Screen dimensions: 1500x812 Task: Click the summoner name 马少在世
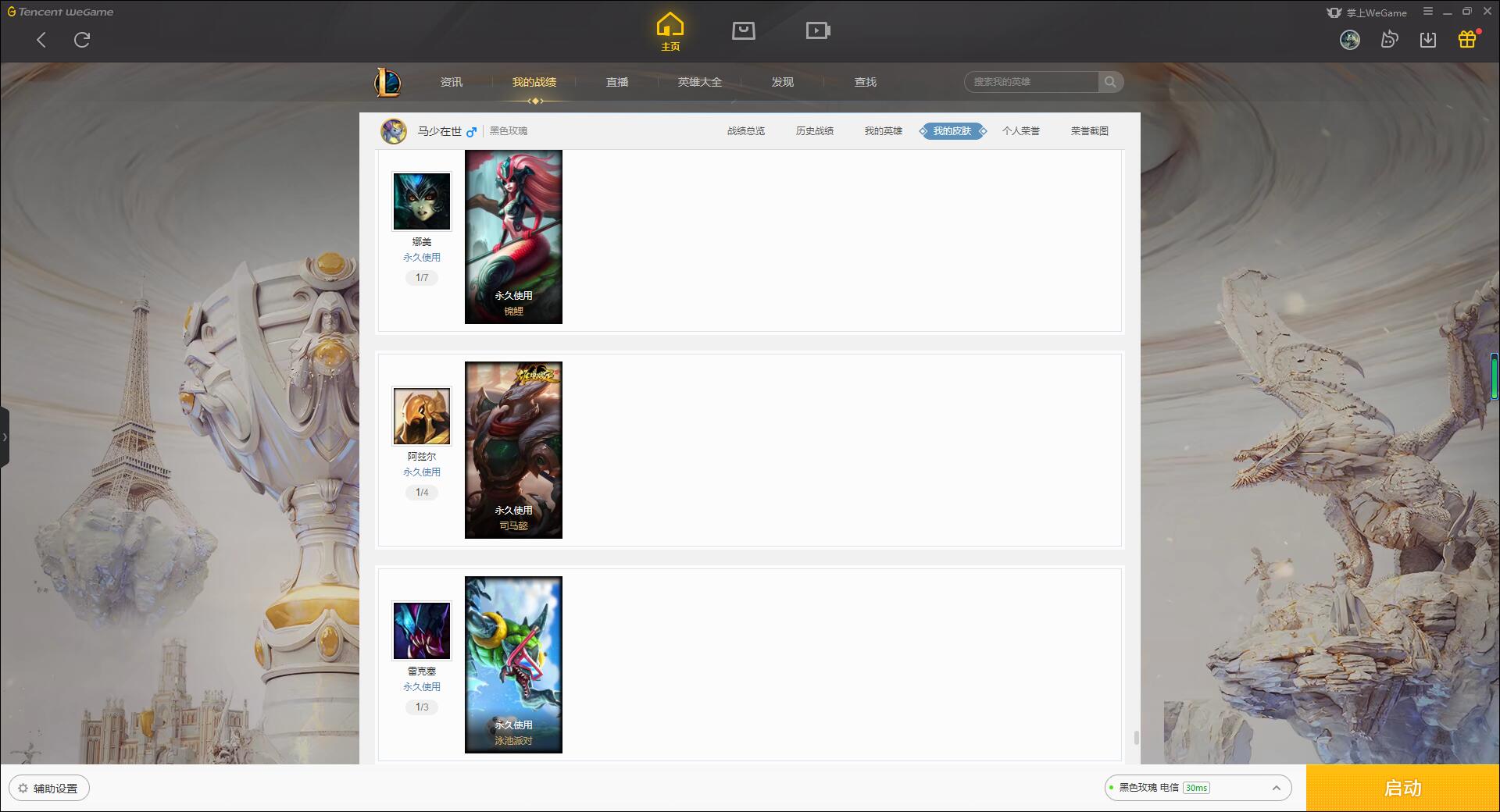[439, 131]
